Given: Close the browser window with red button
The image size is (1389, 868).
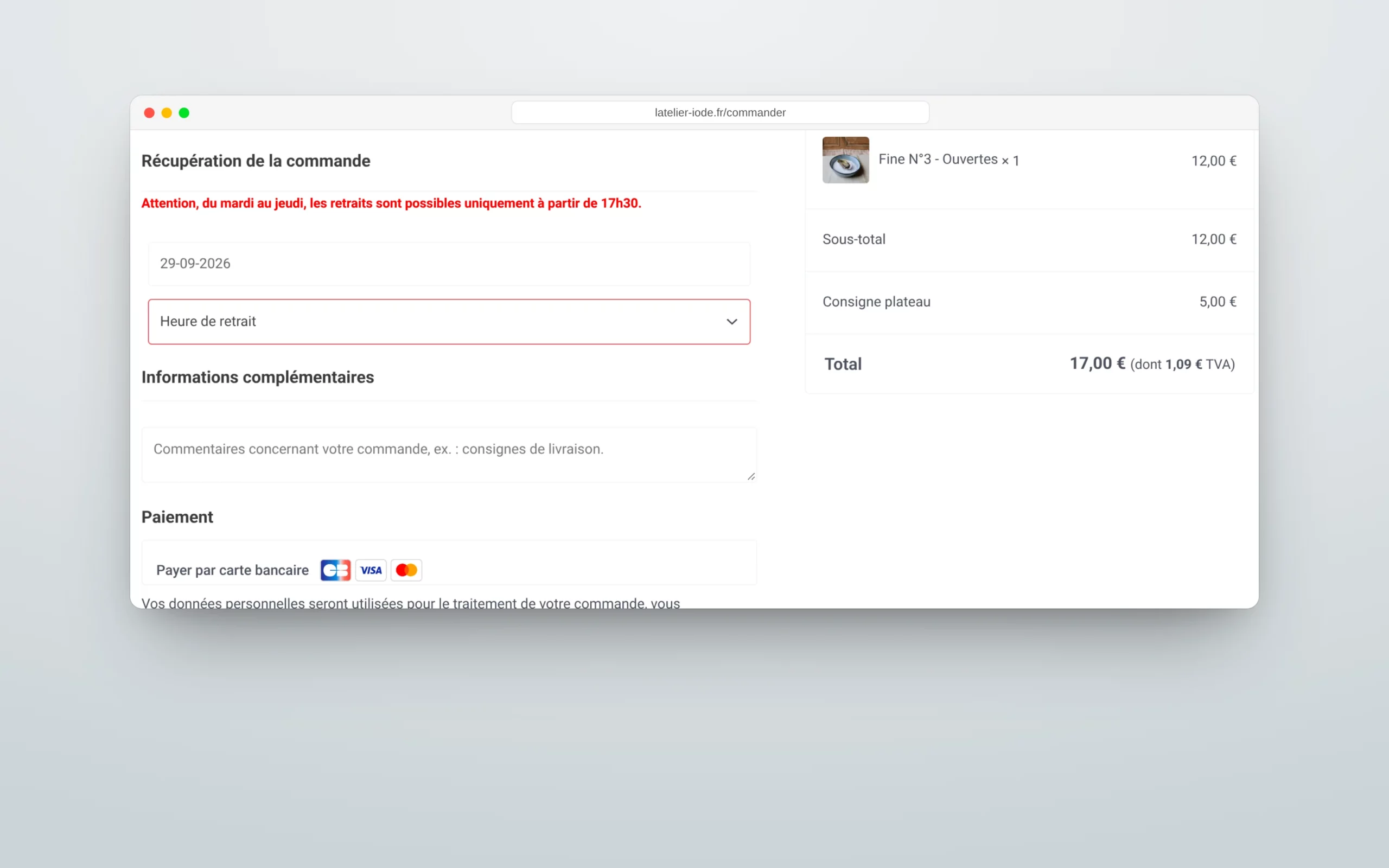Looking at the screenshot, I should pyautogui.click(x=149, y=113).
